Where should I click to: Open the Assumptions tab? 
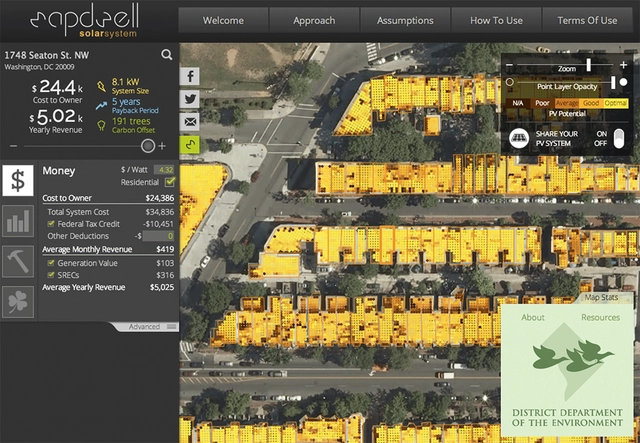pos(405,20)
